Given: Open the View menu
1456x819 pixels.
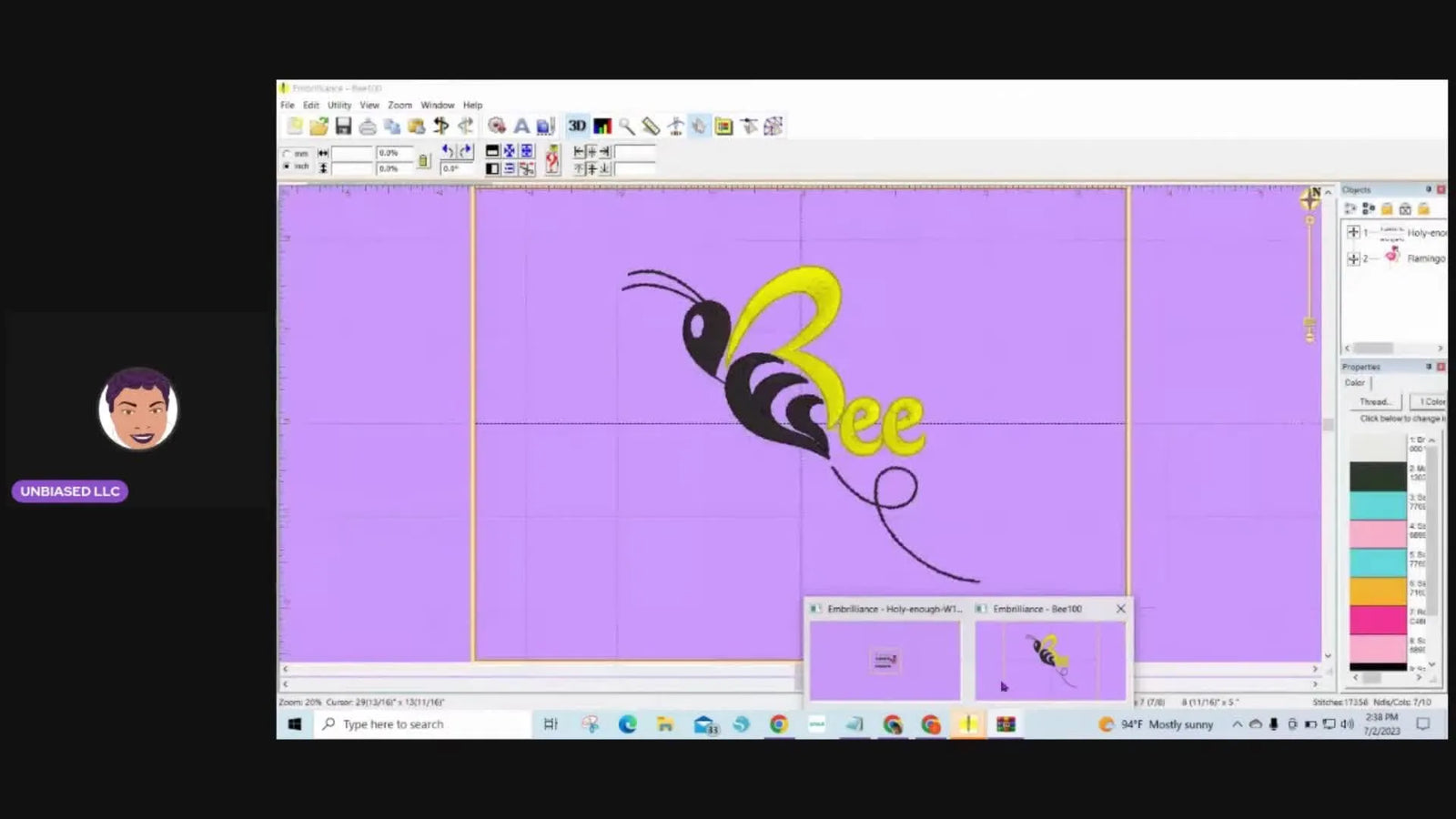Looking at the screenshot, I should 369,106.
